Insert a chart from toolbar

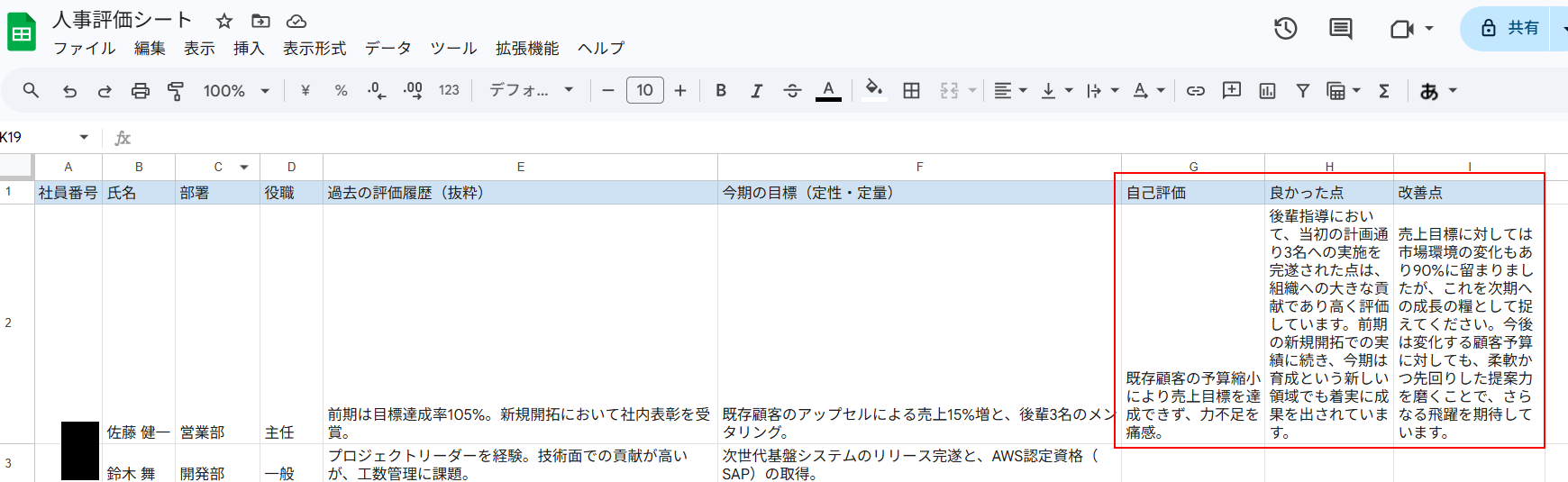[x=1267, y=91]
